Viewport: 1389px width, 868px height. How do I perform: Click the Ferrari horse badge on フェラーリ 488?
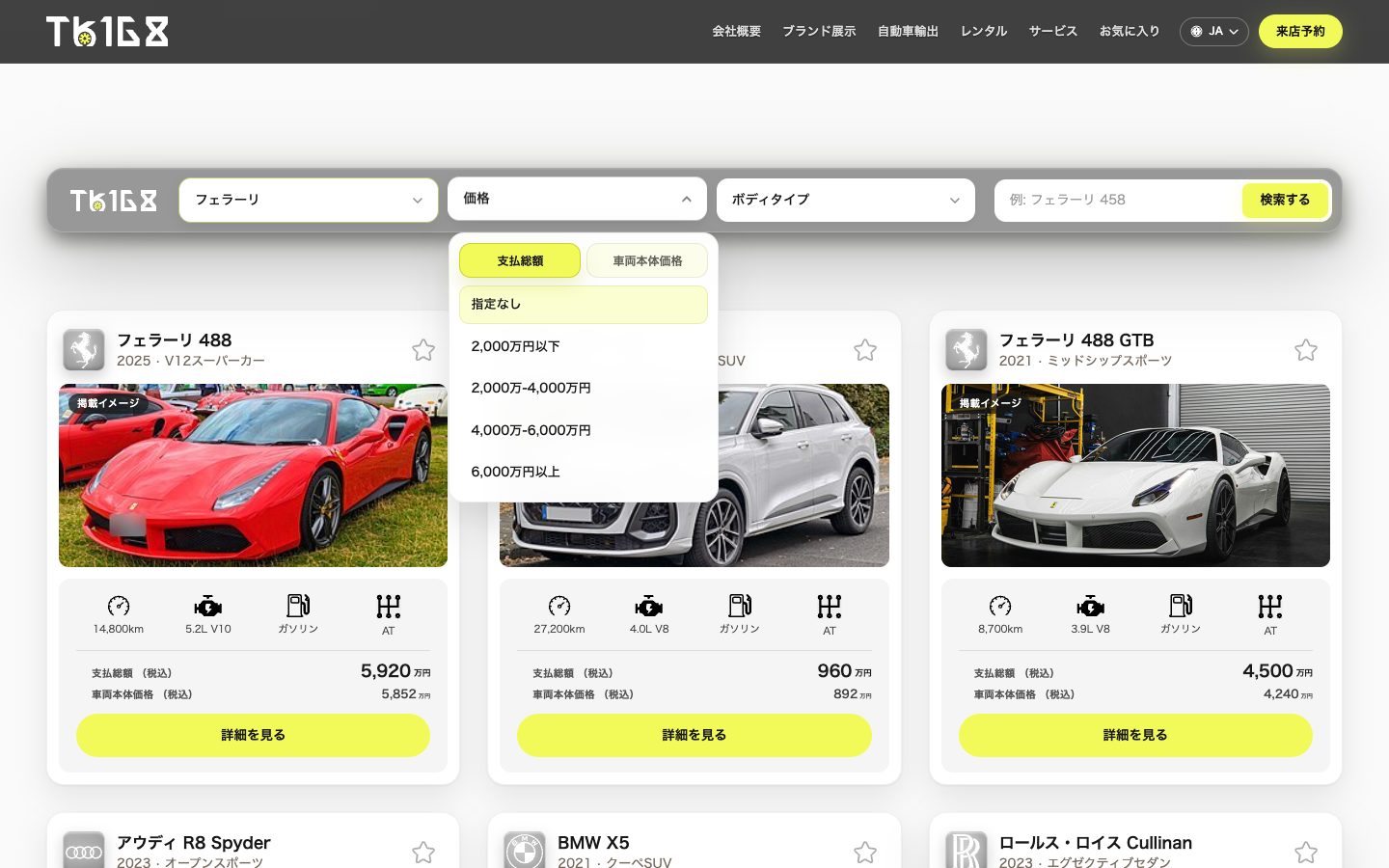pyautogui.click(x=84, y=350)
